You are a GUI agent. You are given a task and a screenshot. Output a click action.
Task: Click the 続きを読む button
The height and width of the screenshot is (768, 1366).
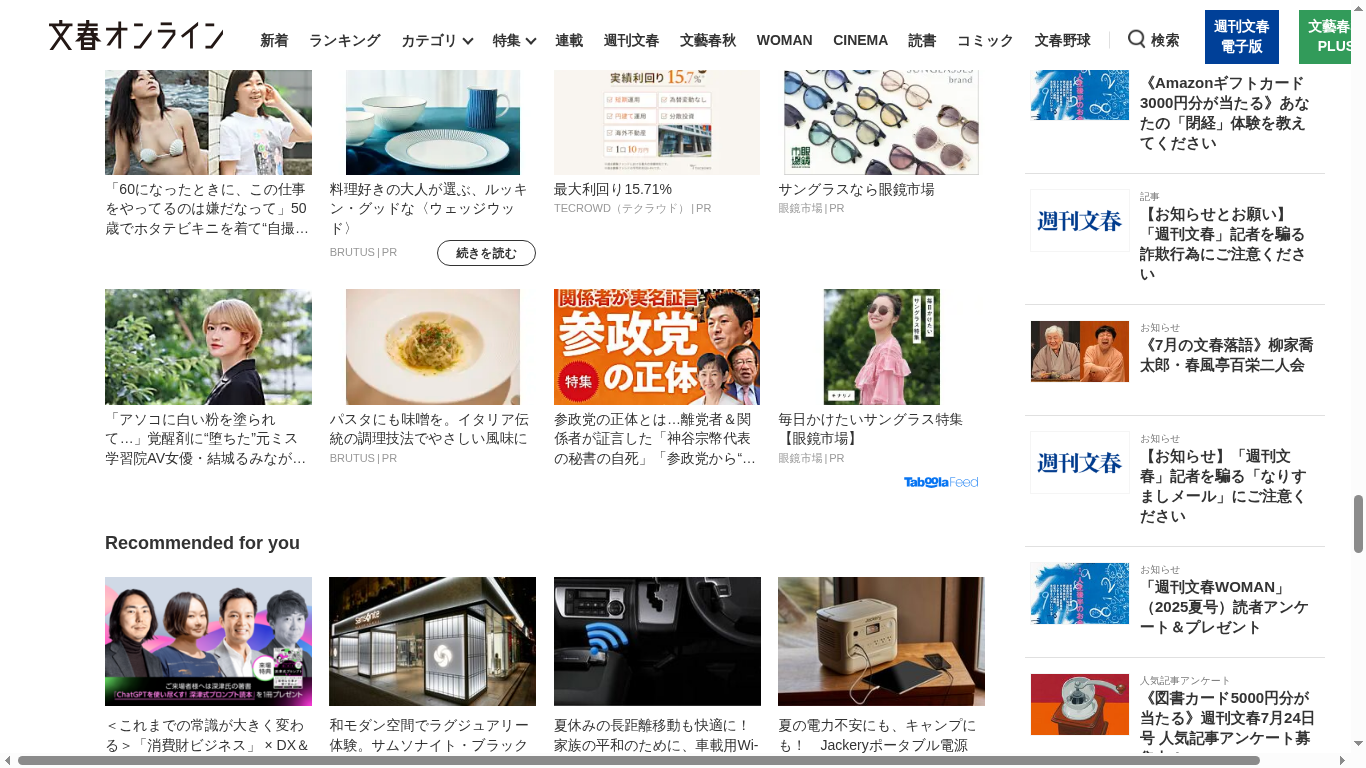coord(486,253)
